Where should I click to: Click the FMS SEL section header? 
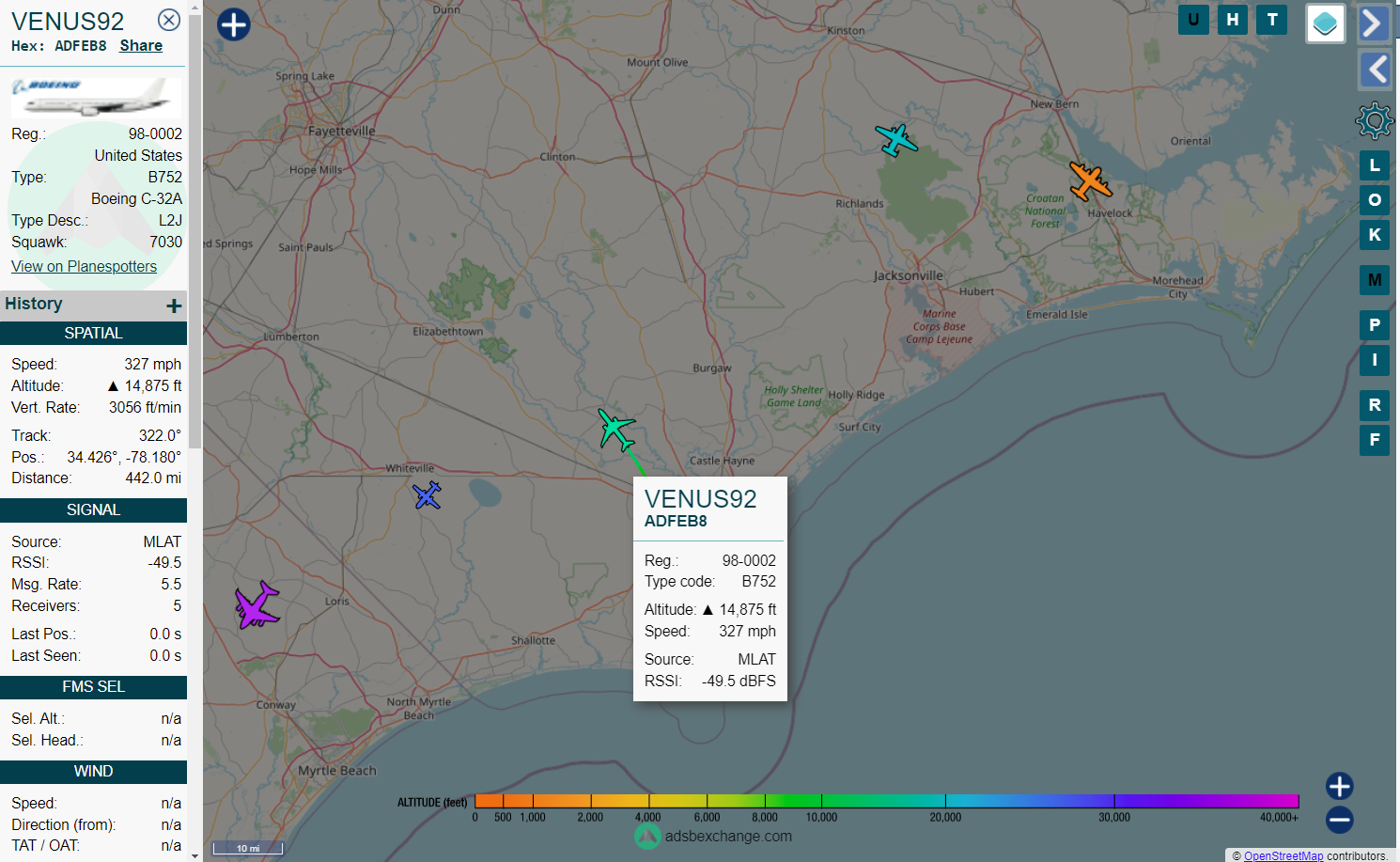coord(93,687)
